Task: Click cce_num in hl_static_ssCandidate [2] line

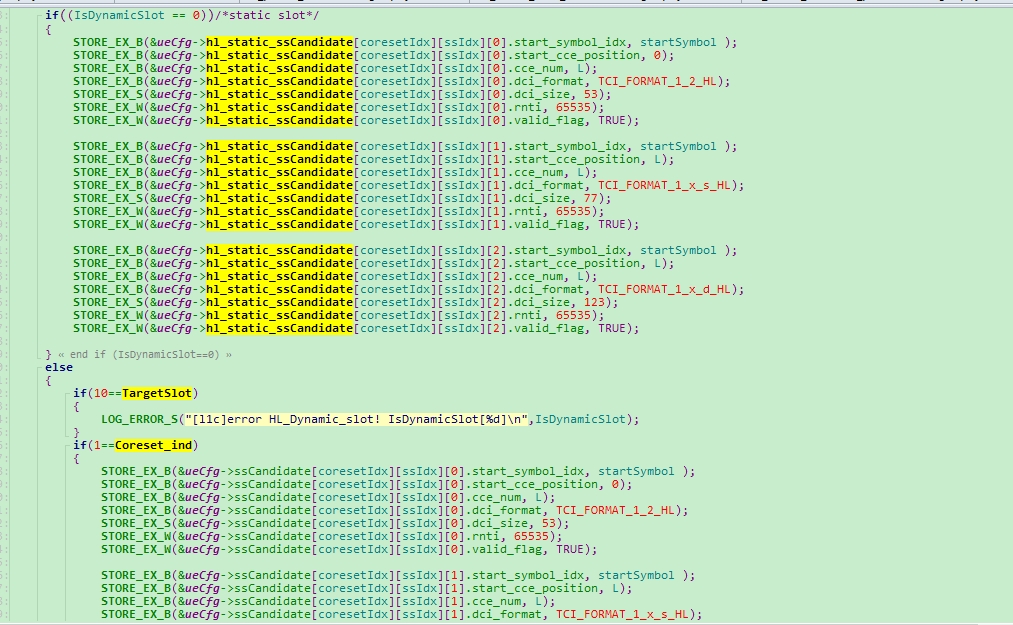Action: pyautogui.click(x=539, y=277)
